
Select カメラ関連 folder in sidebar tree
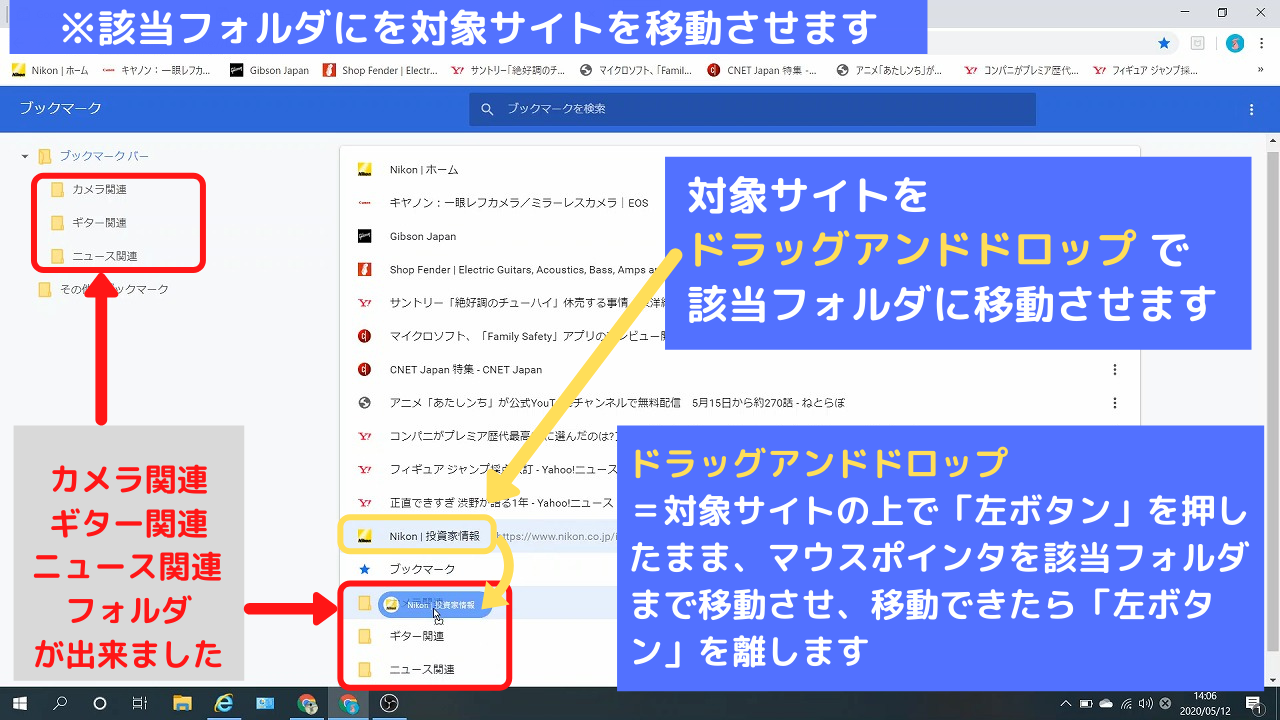pos(98,189)
